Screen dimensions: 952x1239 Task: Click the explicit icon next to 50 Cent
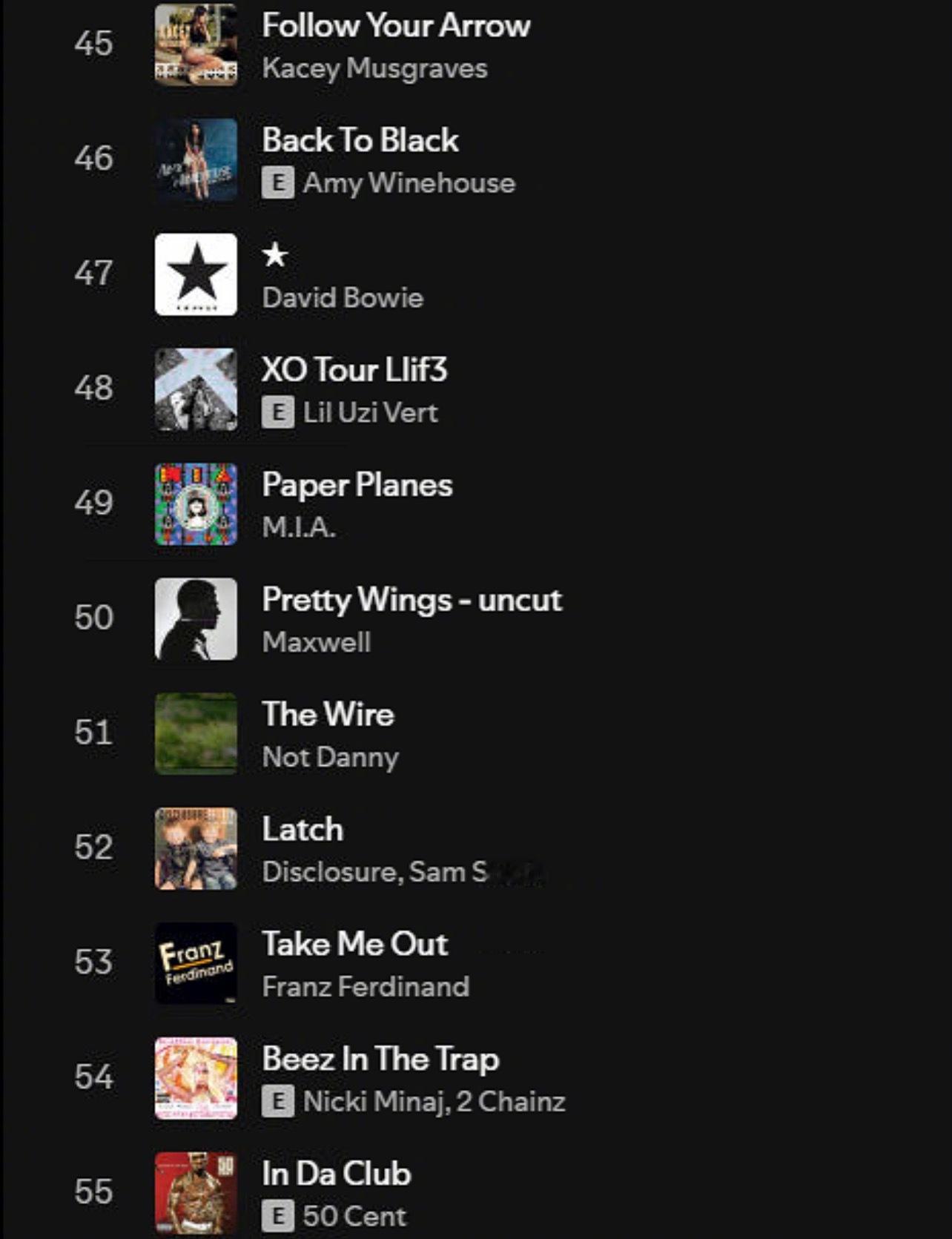(x=278, y=1217)
